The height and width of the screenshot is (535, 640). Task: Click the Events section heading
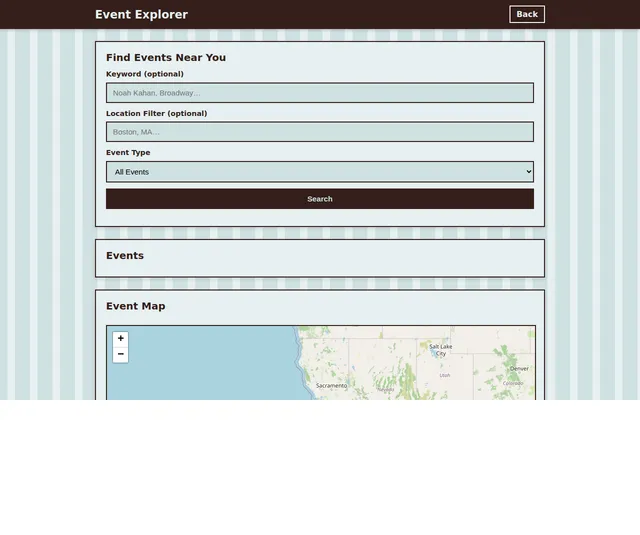[x=125, y=255]
